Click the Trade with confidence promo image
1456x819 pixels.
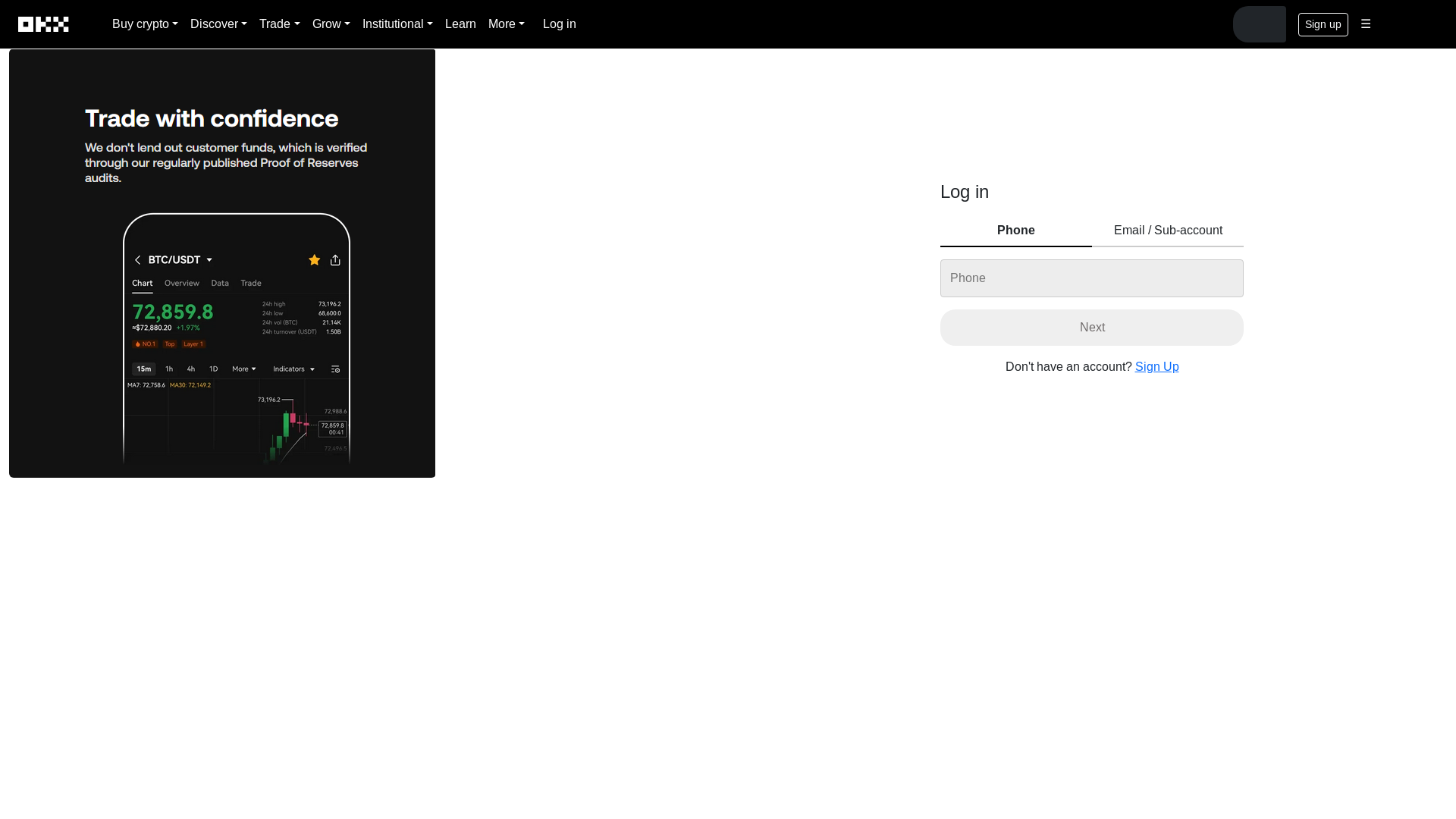coord(222,263)
